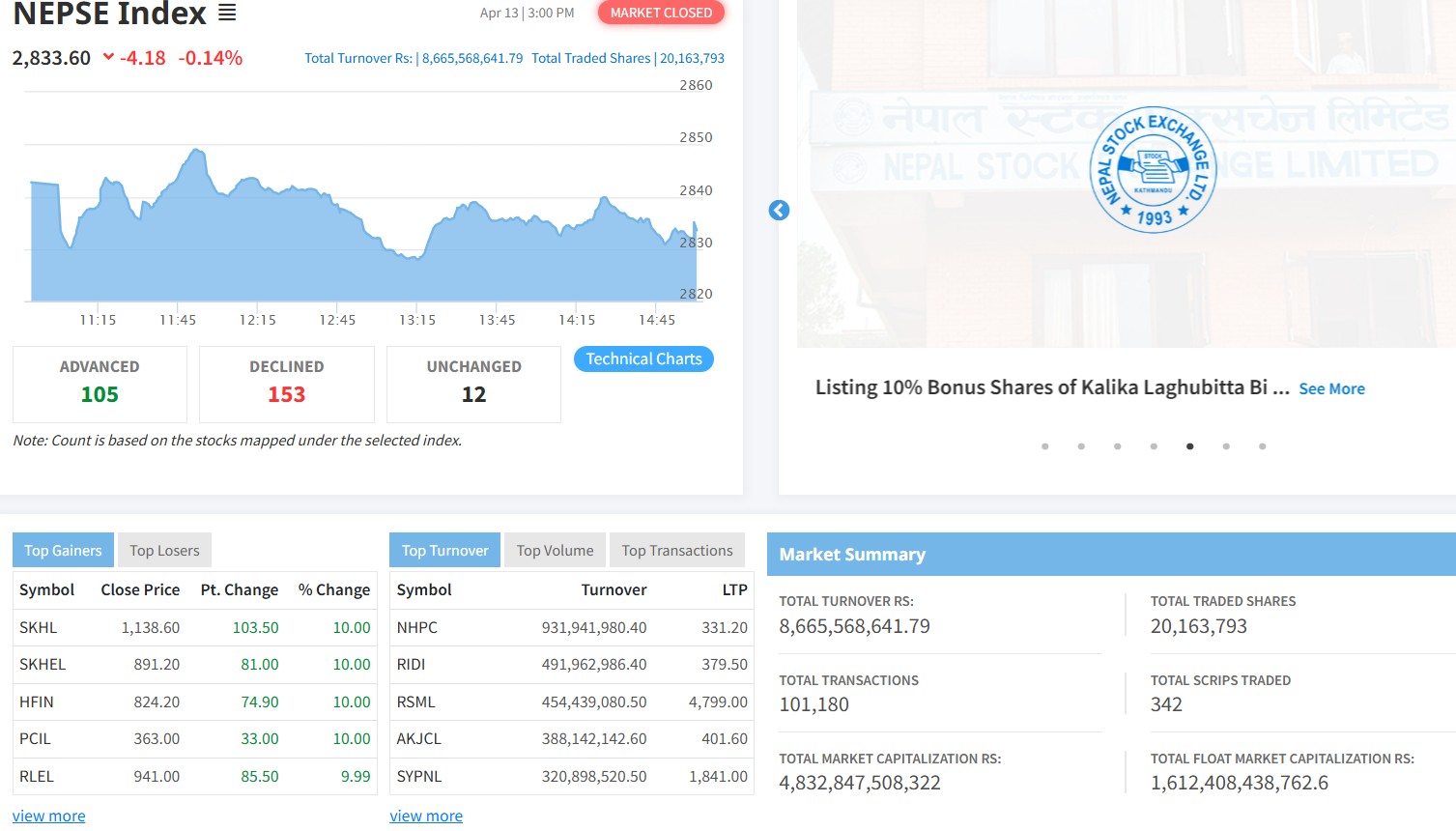The width and height of the screenshot is (1456, 831).
Task: Select the AKJCL symbol in Top Turnover
Action: click(x=419, y=739)
